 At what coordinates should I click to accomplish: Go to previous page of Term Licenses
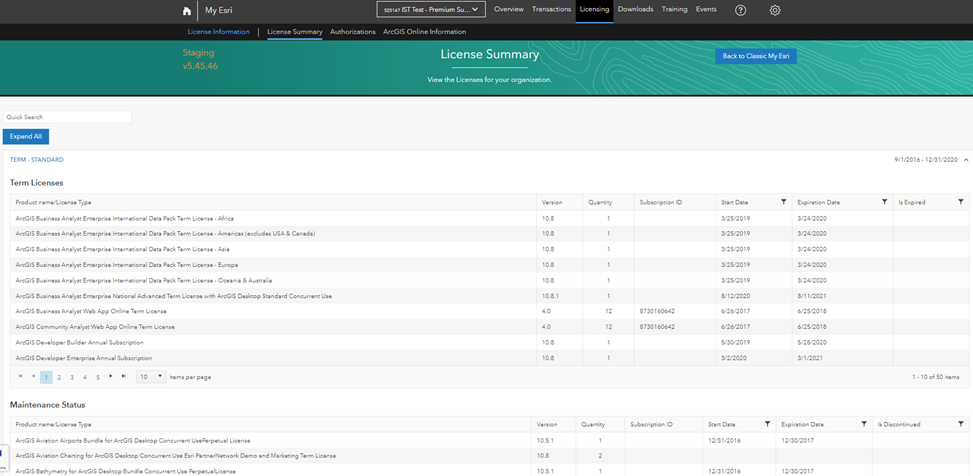pos(34,376)
